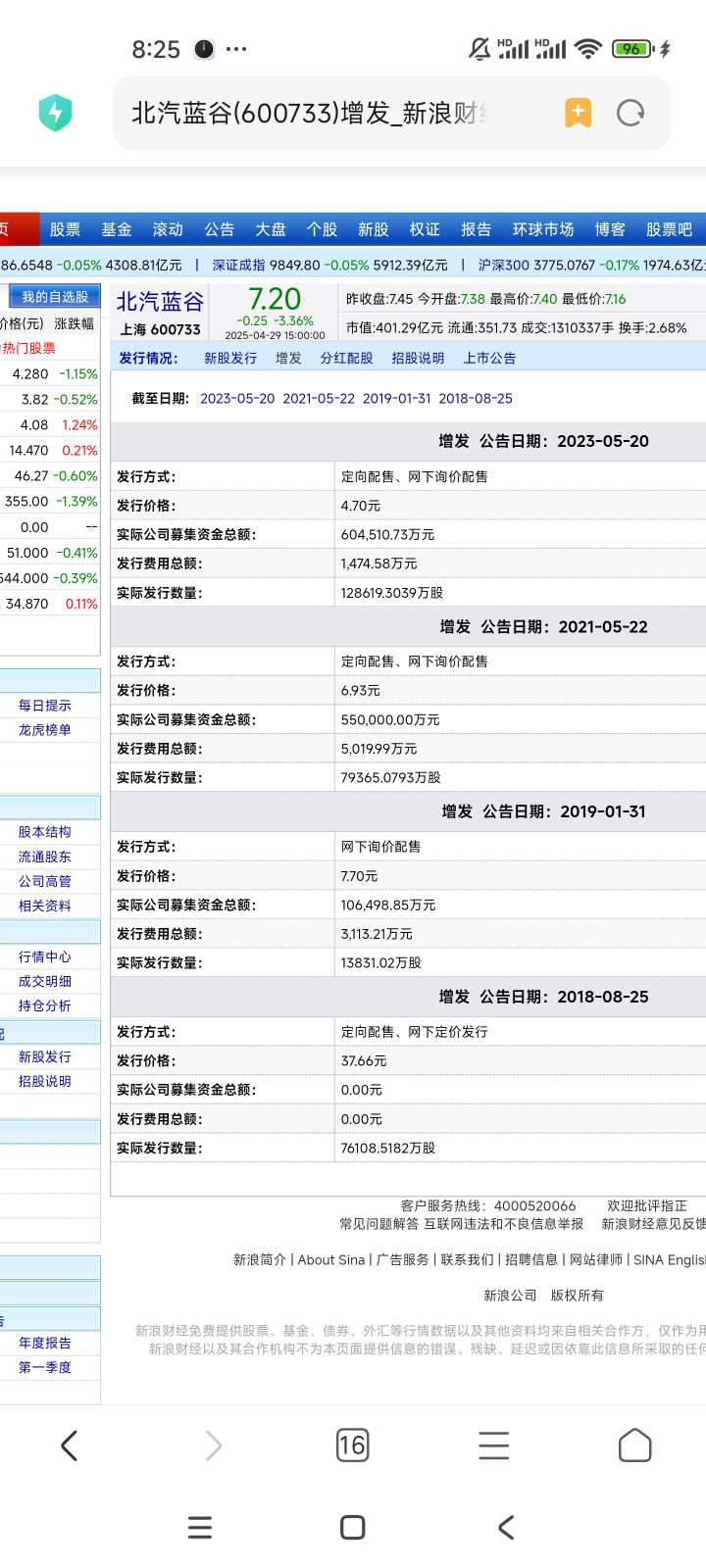Click the 沪深300 index link
The image size is (706, 1568).
(504, 265)
